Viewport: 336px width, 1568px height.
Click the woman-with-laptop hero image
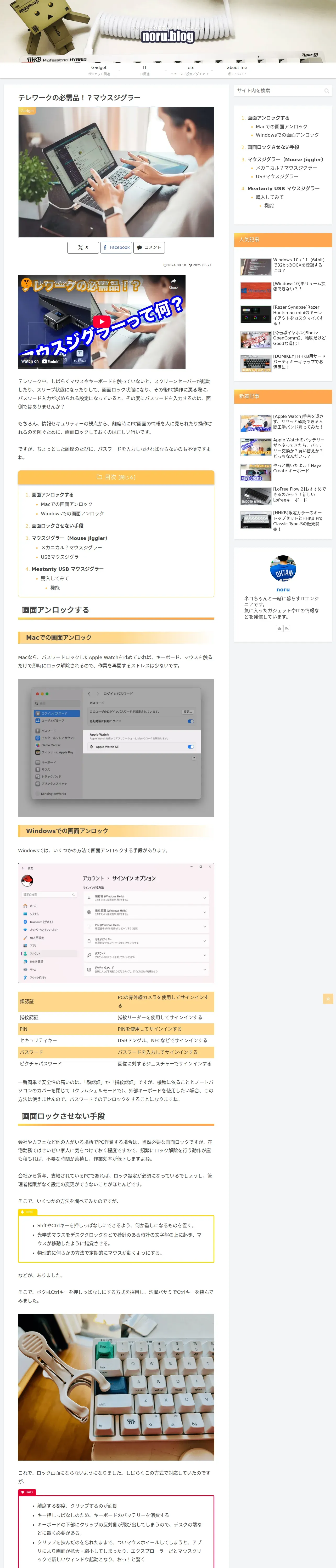[x=116, y=172]
